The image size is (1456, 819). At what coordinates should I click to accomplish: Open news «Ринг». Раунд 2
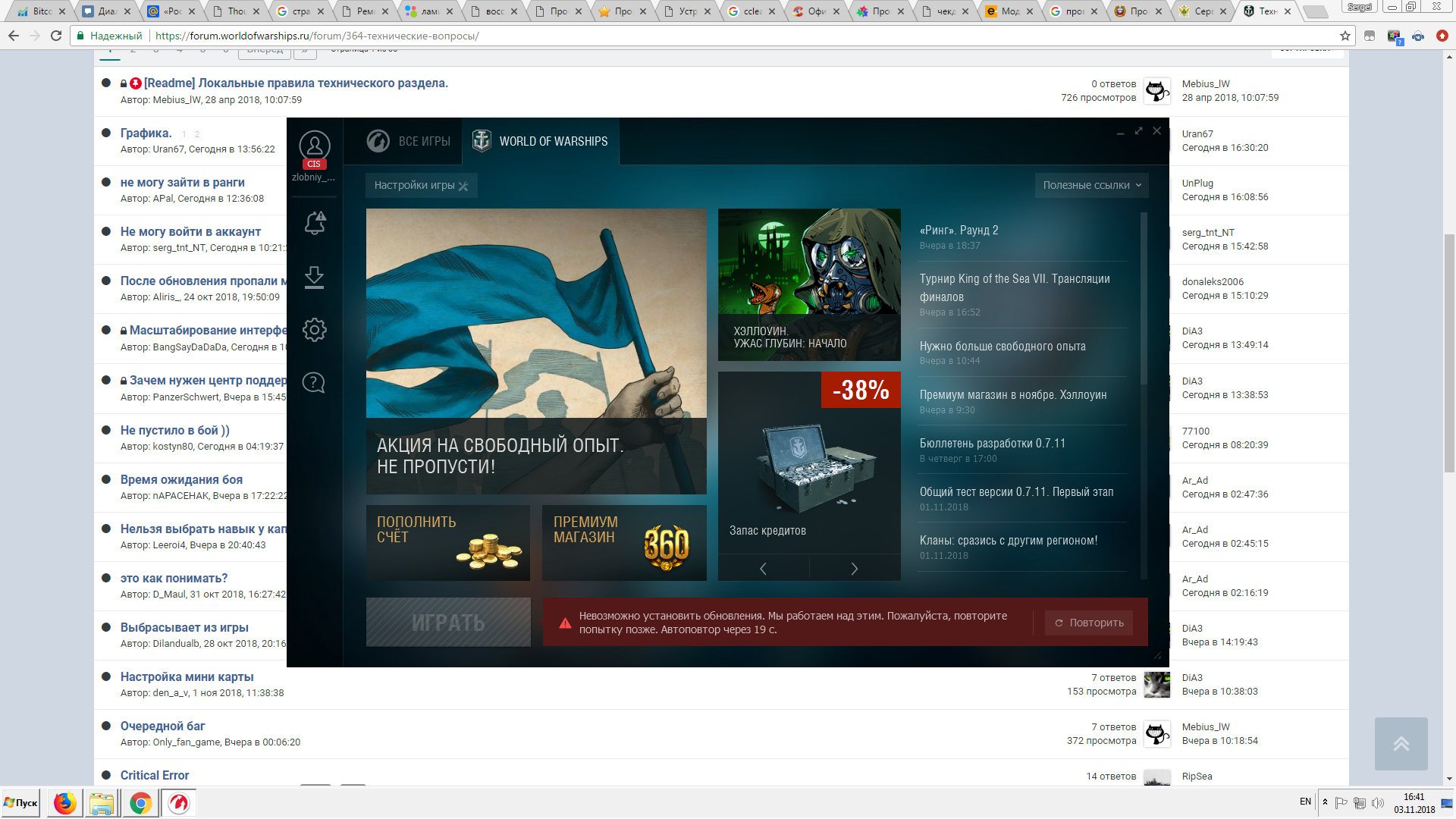tap(959, 230)
